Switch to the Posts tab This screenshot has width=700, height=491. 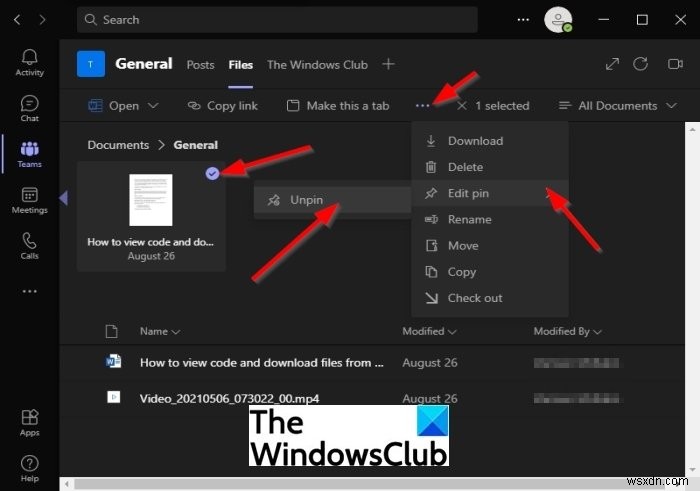pyautogui.click(x=200, y=65)
